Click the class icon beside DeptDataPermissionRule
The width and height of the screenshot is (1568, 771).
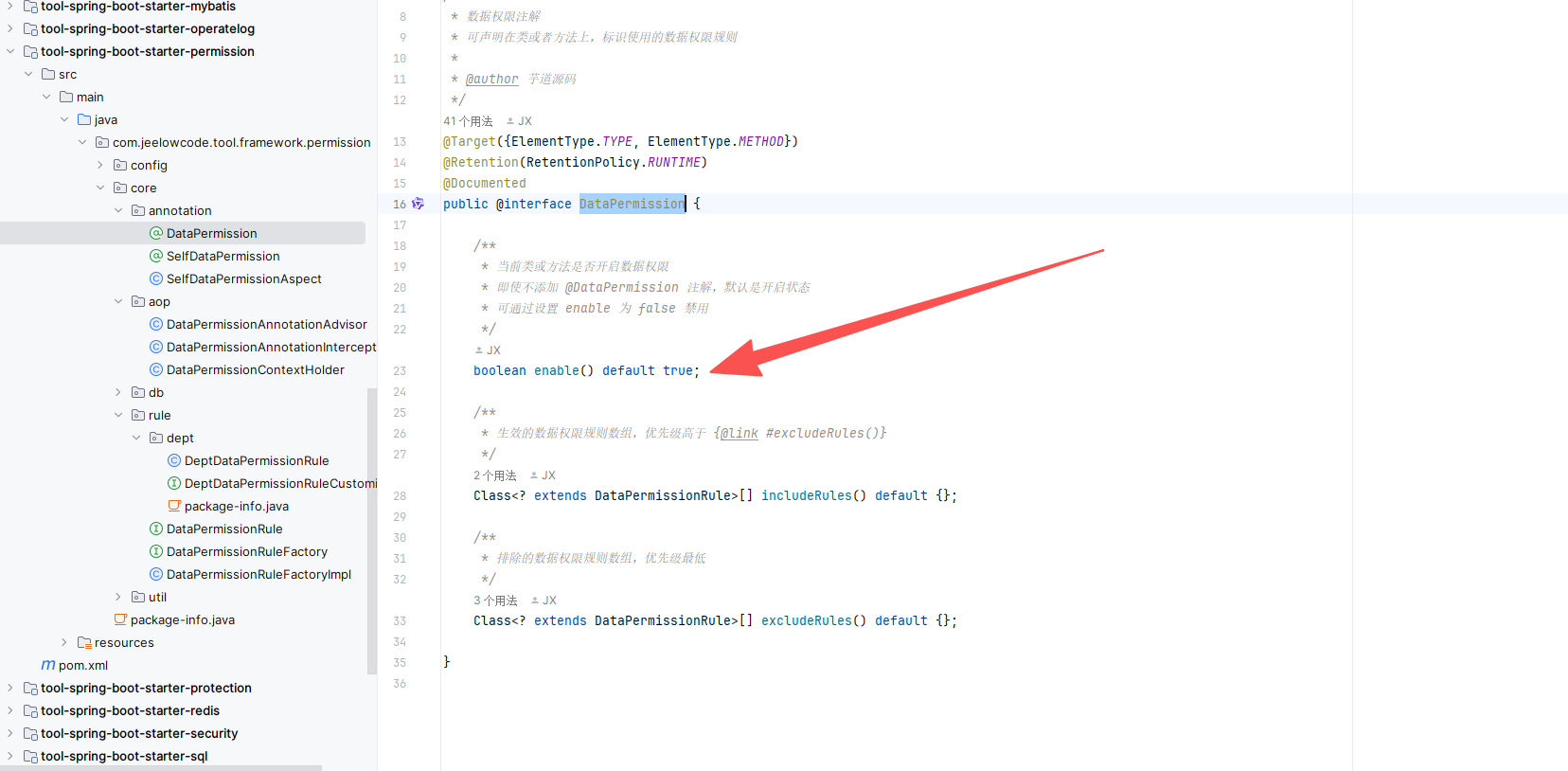(x=174, y=460)
